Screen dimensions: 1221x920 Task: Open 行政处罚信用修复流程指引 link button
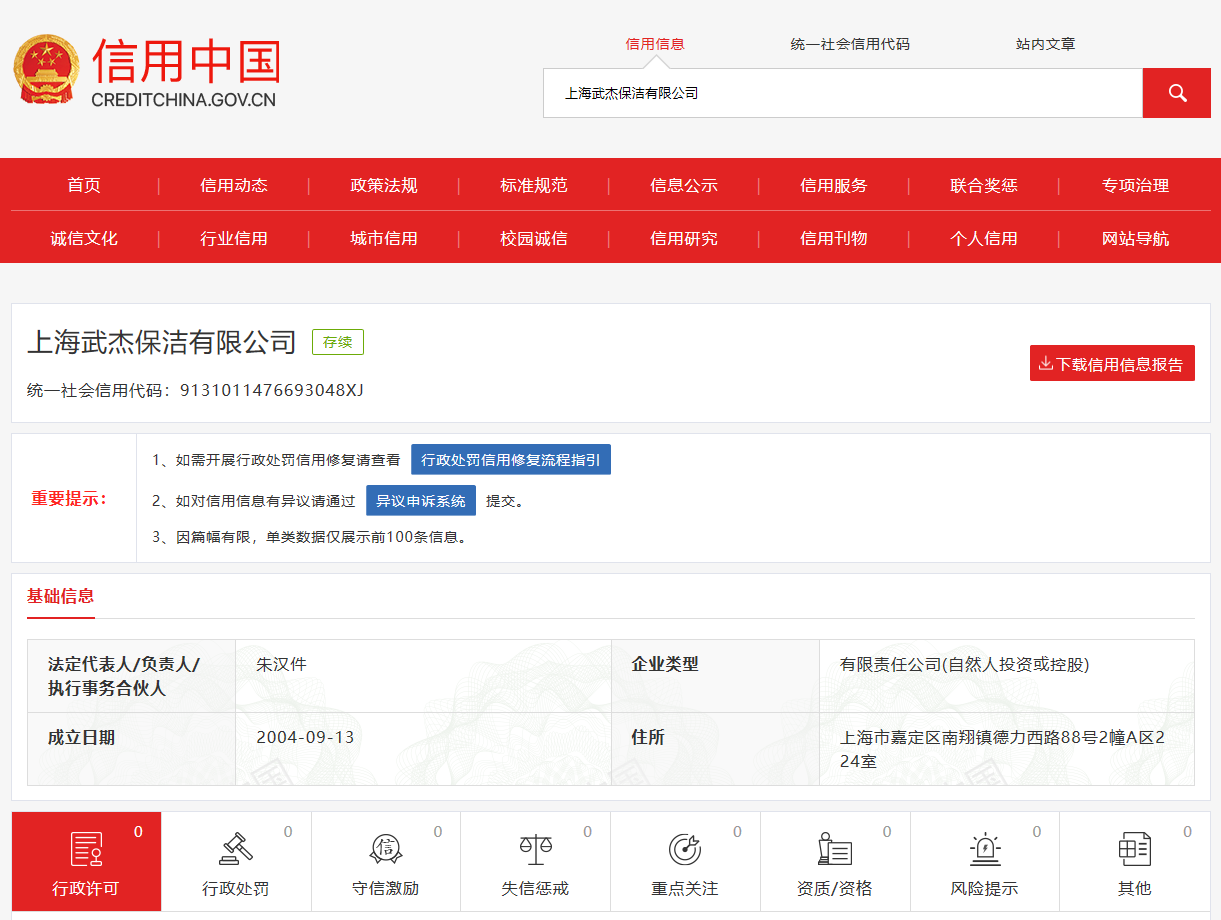click(510, 460)
